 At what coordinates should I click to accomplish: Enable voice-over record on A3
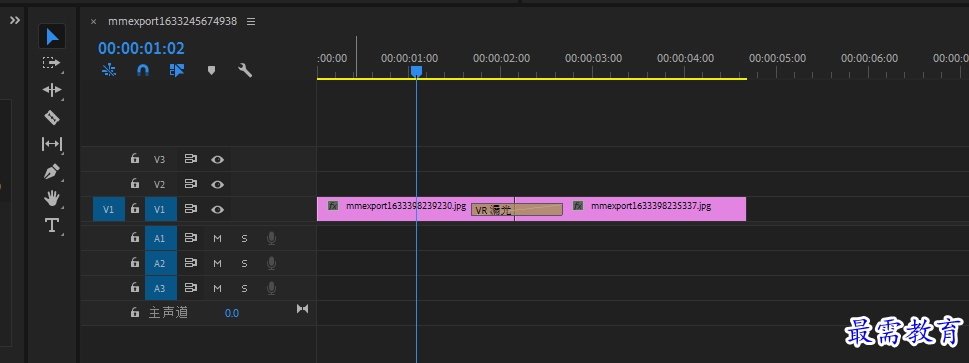(x=271, y=288)
